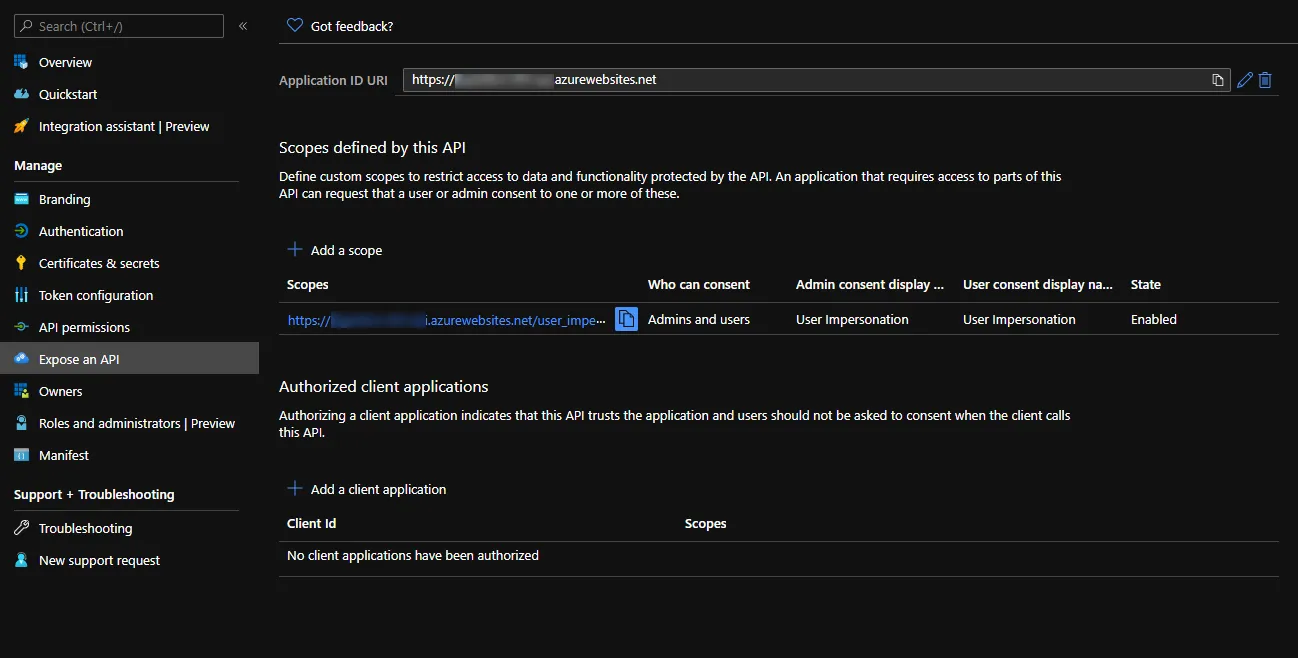Open New support request
This screenshot has height=658, width=1298.
(99, 560)
